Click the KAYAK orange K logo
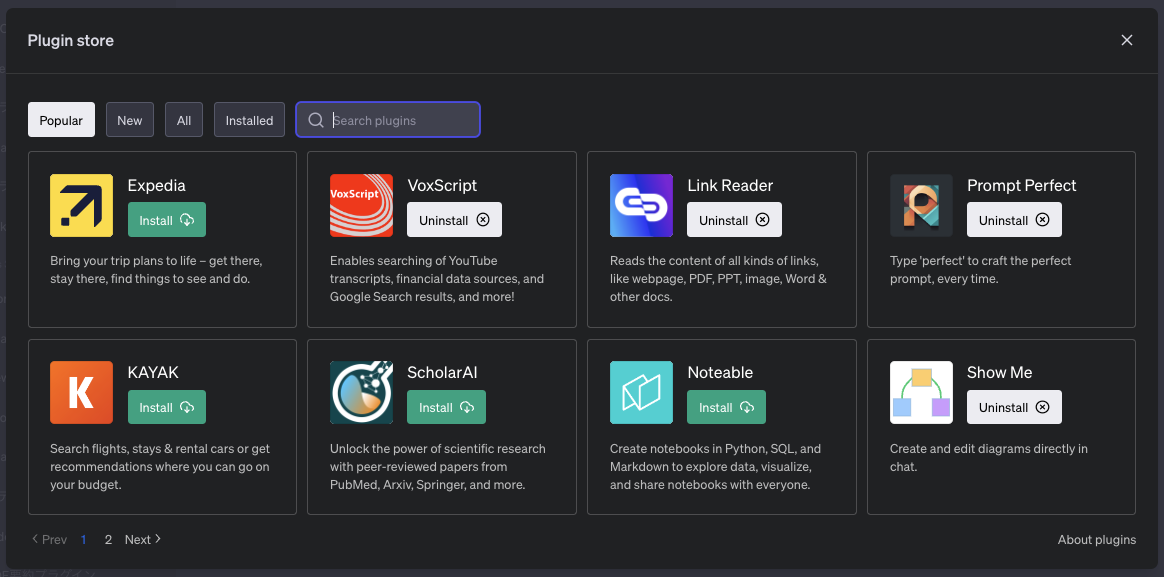Screen dimensions: 1164x577 click(x=81, y=392)
